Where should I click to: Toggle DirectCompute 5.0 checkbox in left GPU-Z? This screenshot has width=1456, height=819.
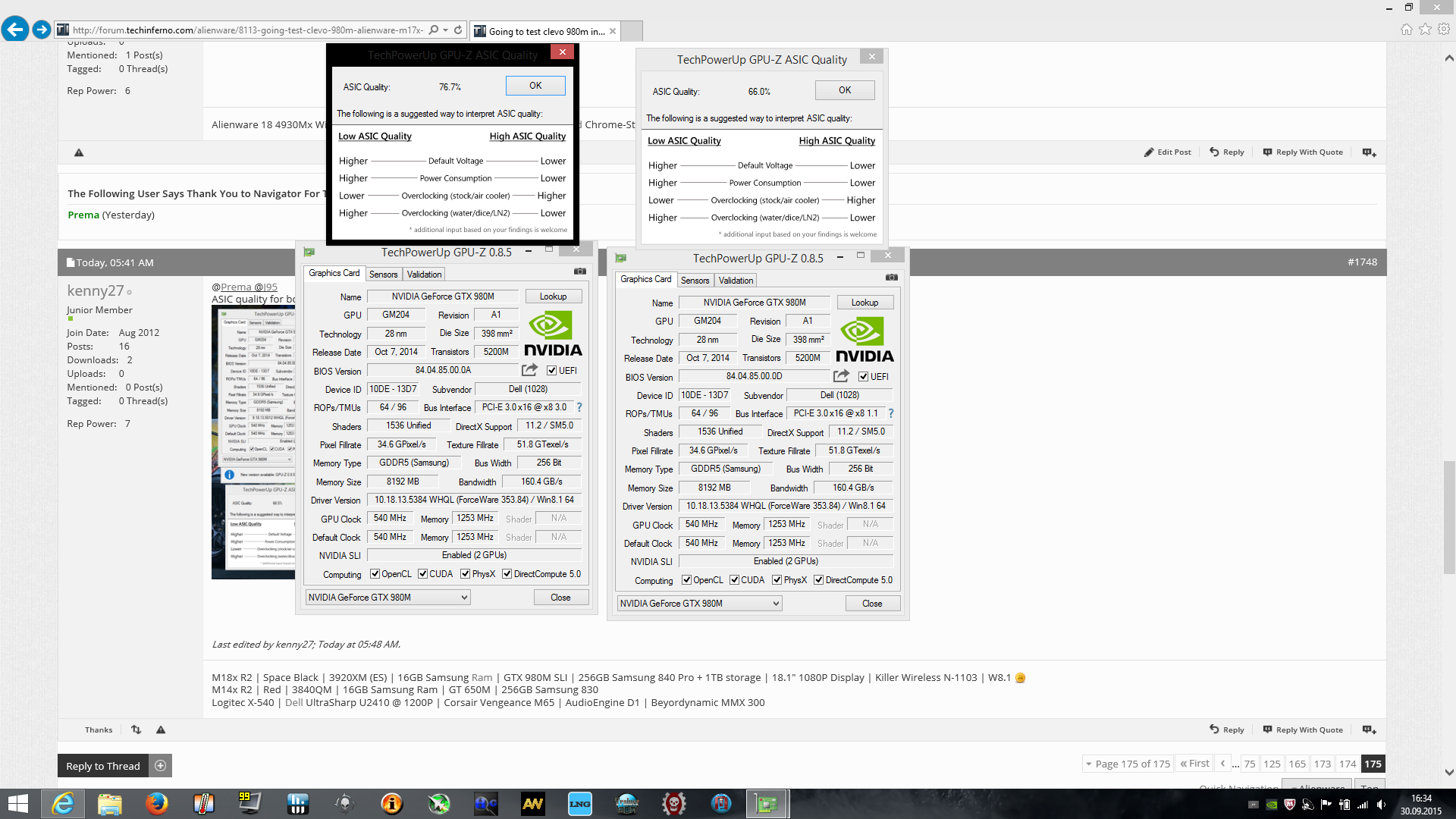pos(507,574)
